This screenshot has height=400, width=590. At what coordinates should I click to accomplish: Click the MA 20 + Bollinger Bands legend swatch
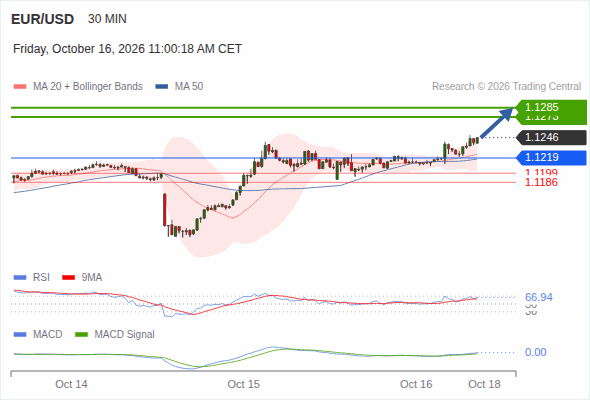coord(20,87)
